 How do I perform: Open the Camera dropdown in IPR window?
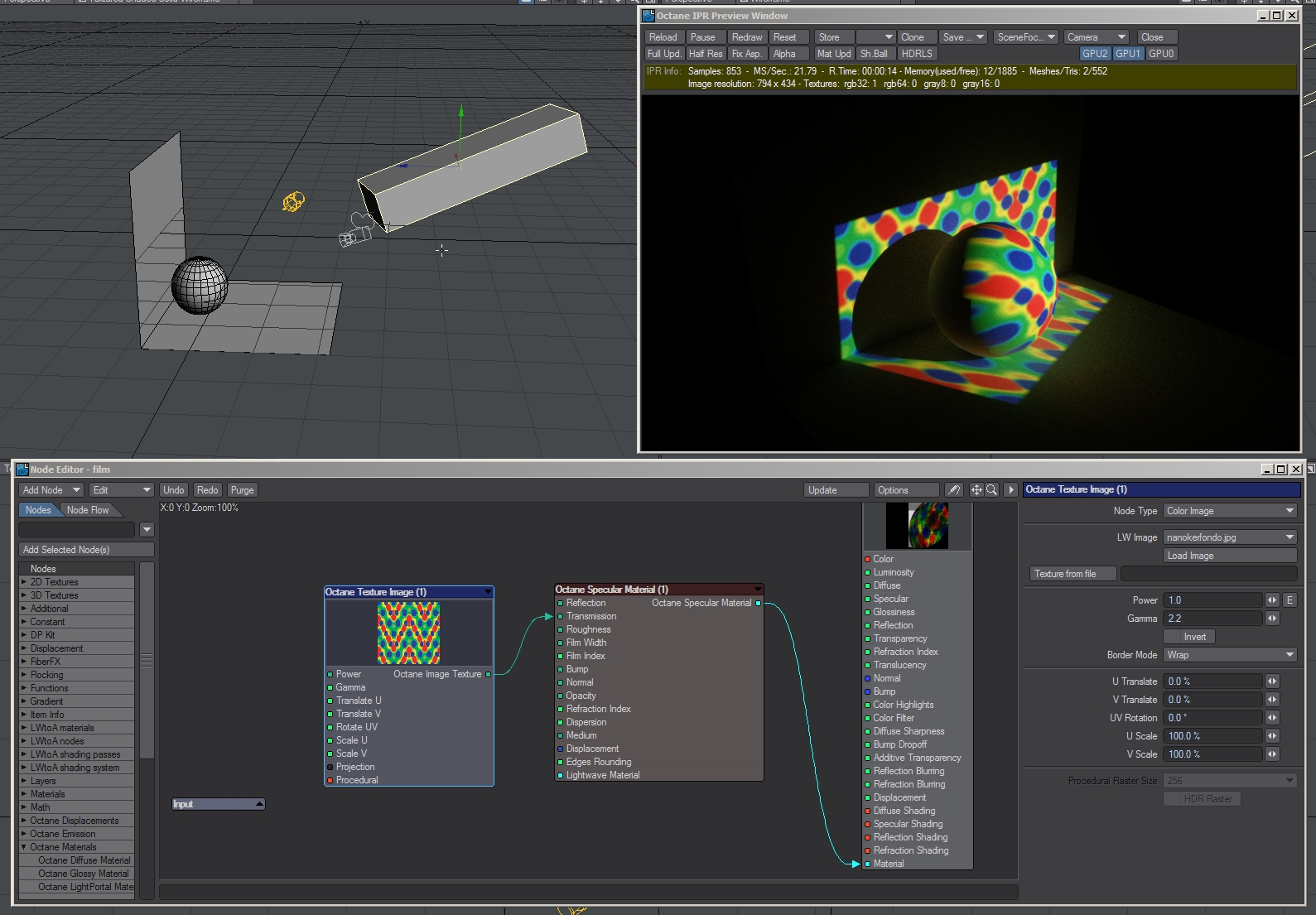click(1096, 37)
